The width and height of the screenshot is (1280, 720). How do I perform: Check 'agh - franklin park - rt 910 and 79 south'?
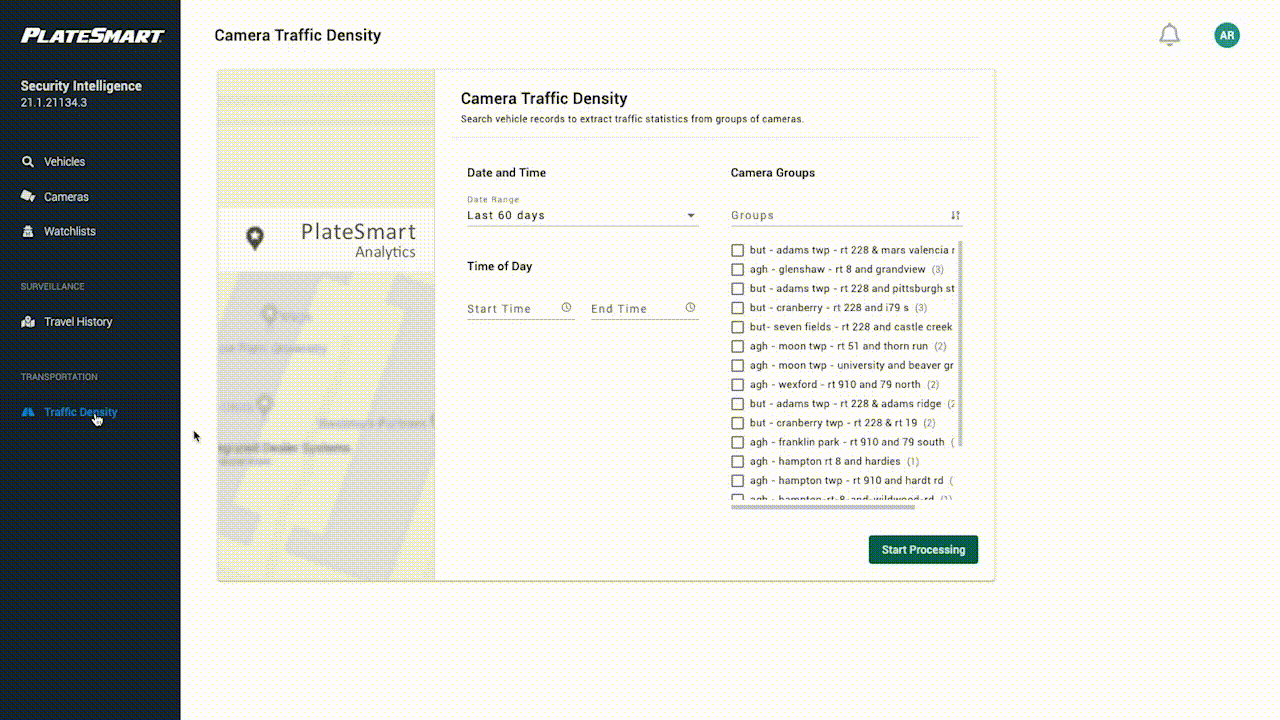[737, 443]
